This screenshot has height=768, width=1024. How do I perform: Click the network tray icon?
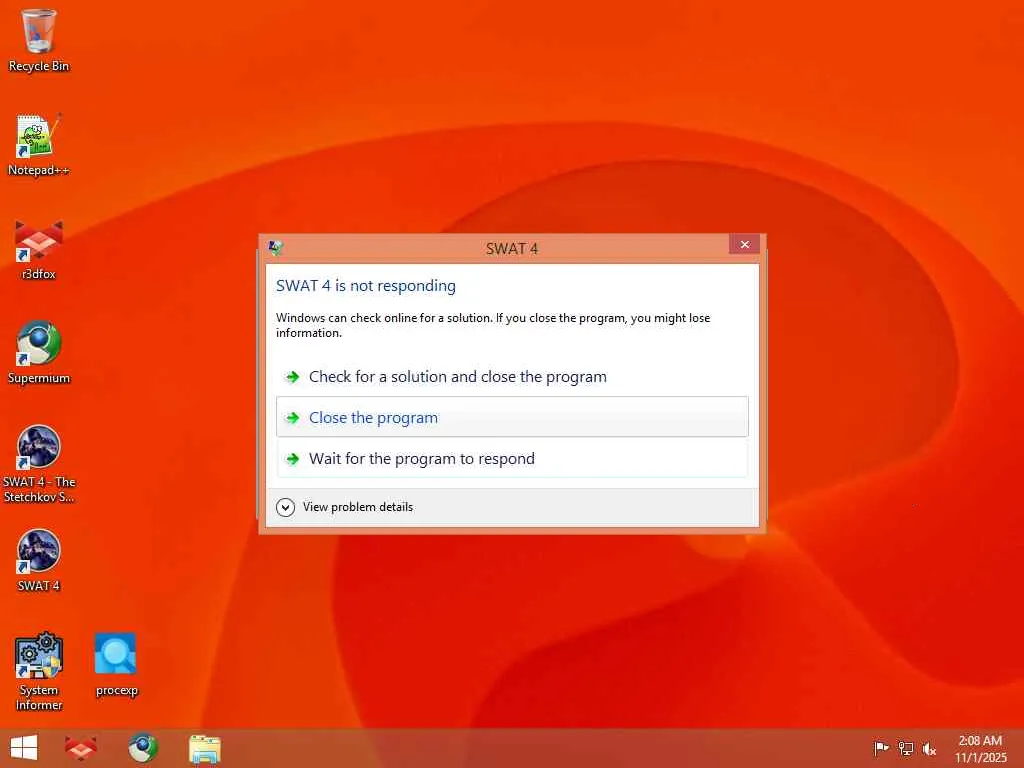(x=905, y=748)
